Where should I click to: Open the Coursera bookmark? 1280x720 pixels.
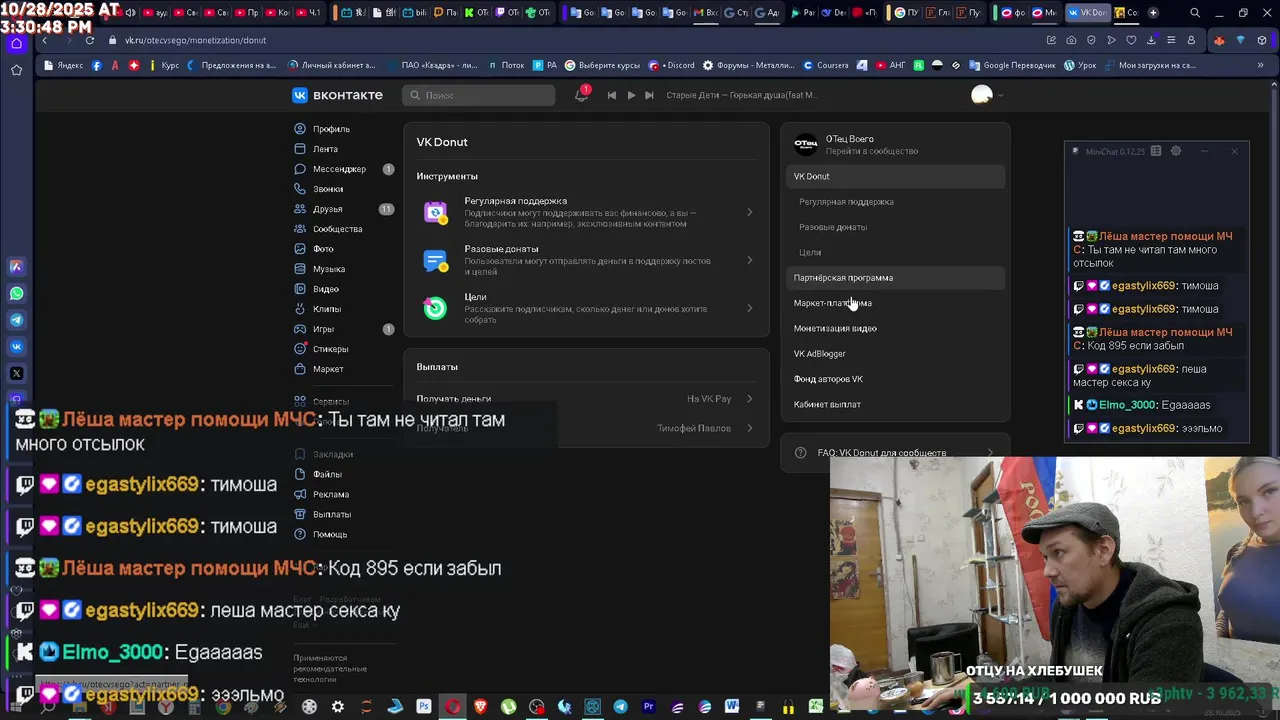825,65
